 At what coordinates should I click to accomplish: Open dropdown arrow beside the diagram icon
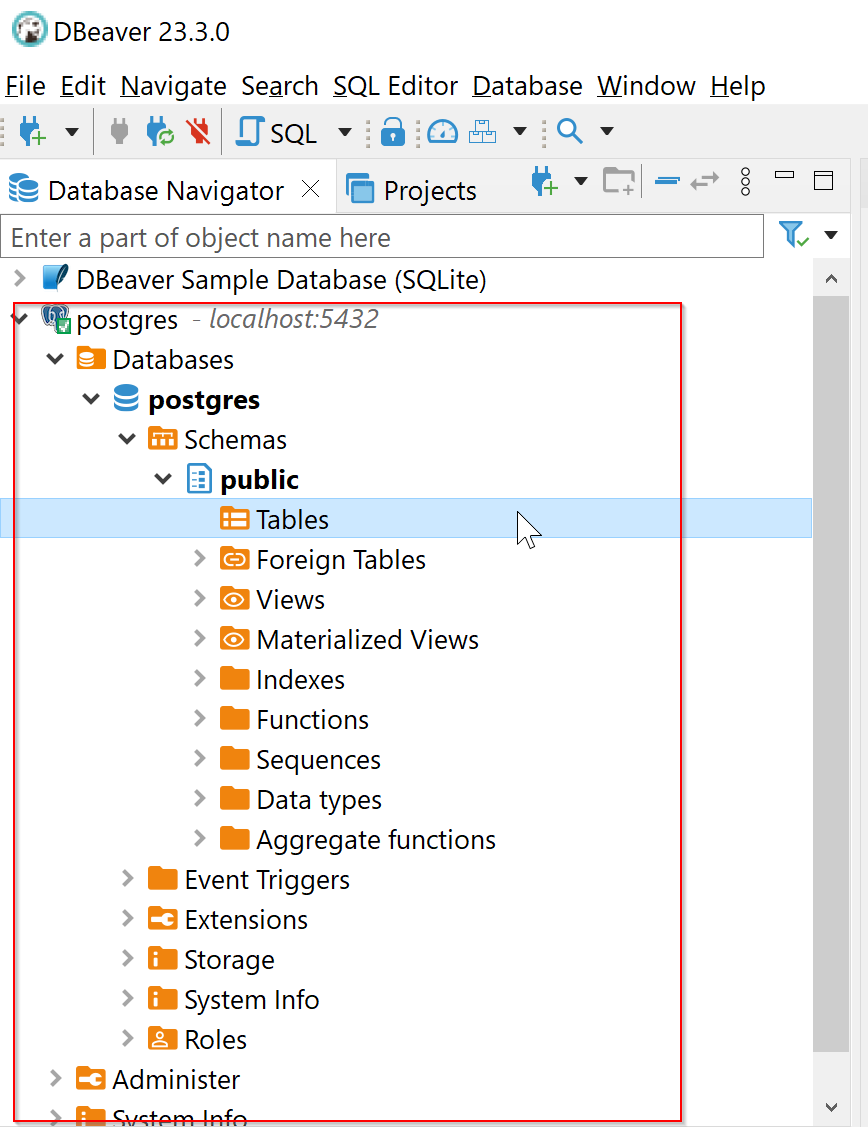coord(520,131)
